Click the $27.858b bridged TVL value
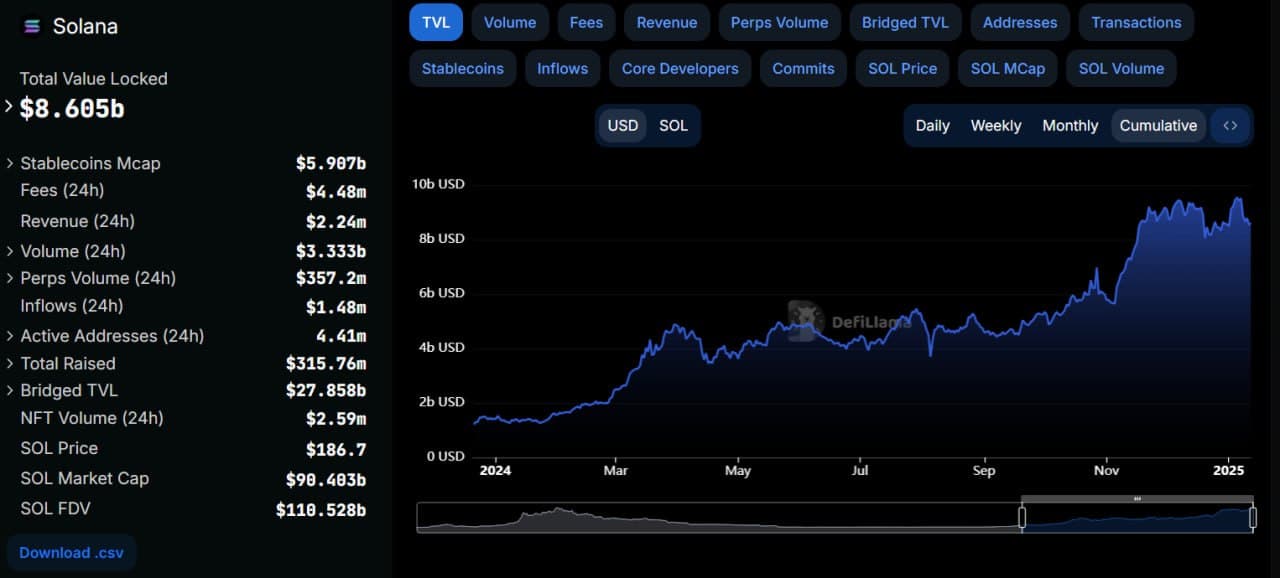This screenshot has height=578, width=1280. pos(326,390)
